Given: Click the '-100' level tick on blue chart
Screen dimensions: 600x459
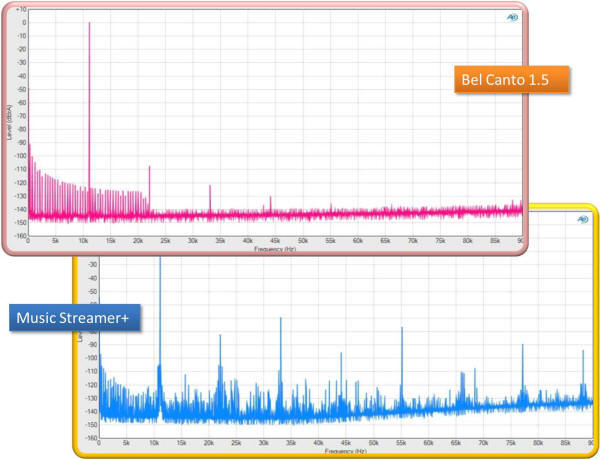Looking at the screenshot, I should point(92,358).
